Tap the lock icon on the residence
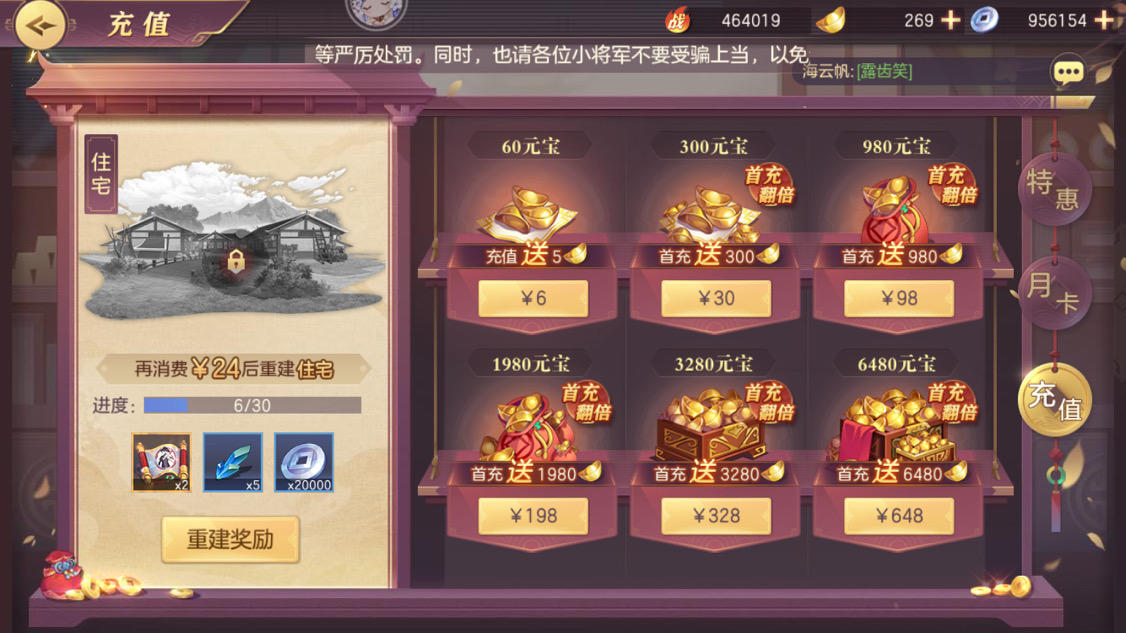 [x=236, y=262]
